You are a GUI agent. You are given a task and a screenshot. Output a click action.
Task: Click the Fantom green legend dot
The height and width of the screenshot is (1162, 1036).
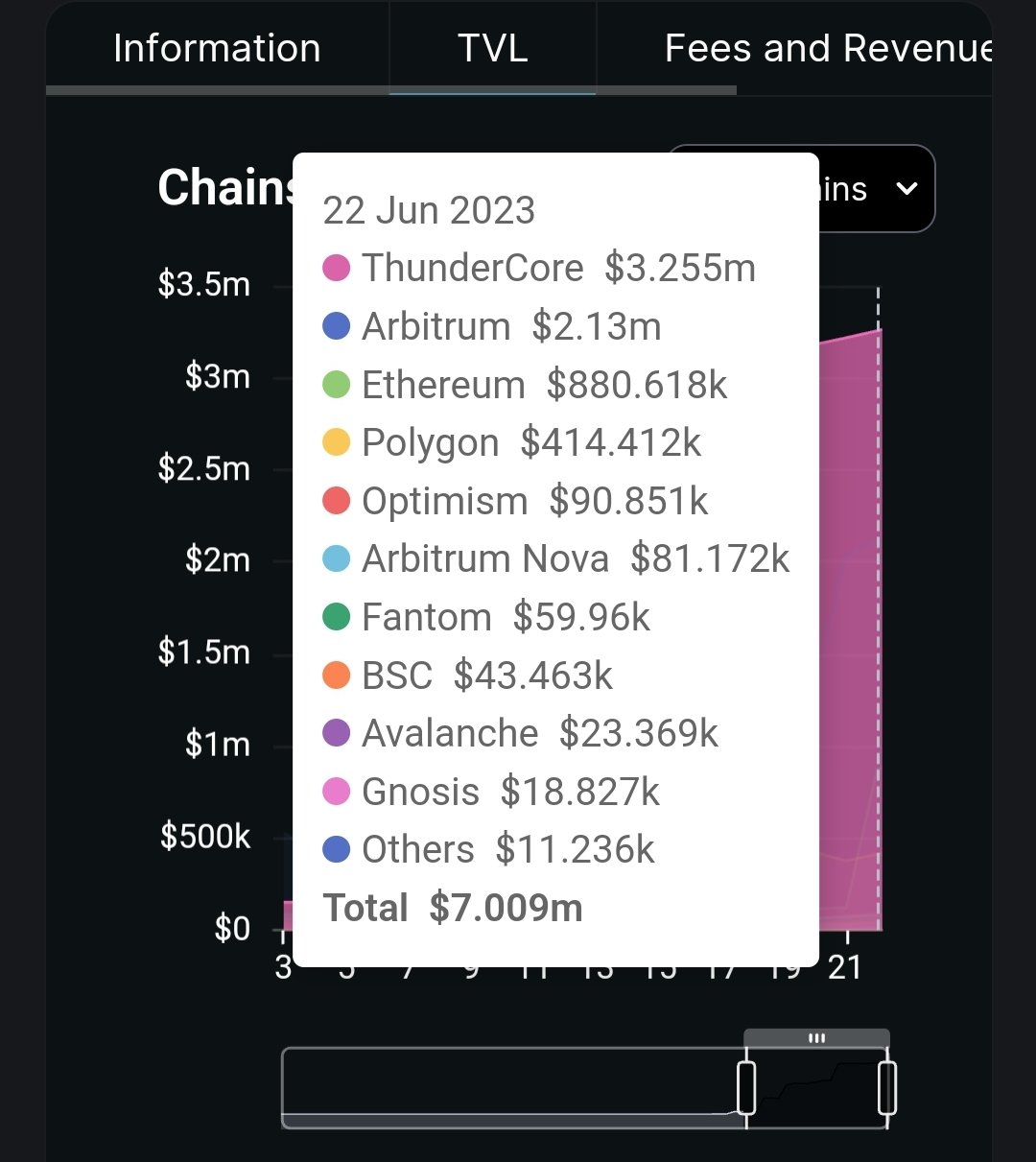337,617
